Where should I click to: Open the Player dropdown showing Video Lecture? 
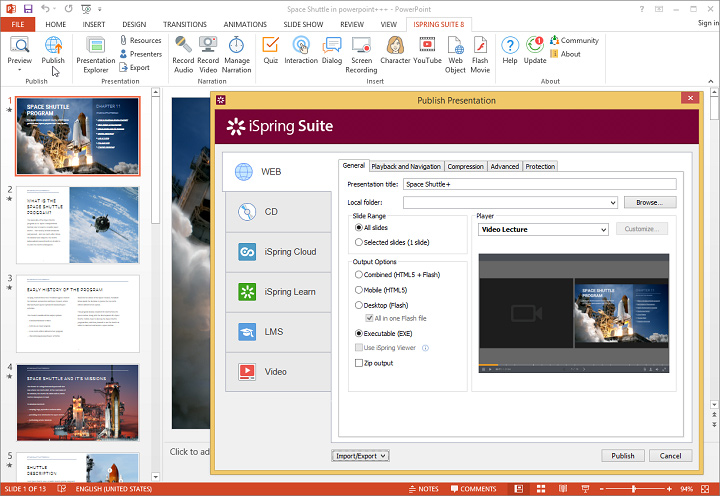[x=543, y=229]
